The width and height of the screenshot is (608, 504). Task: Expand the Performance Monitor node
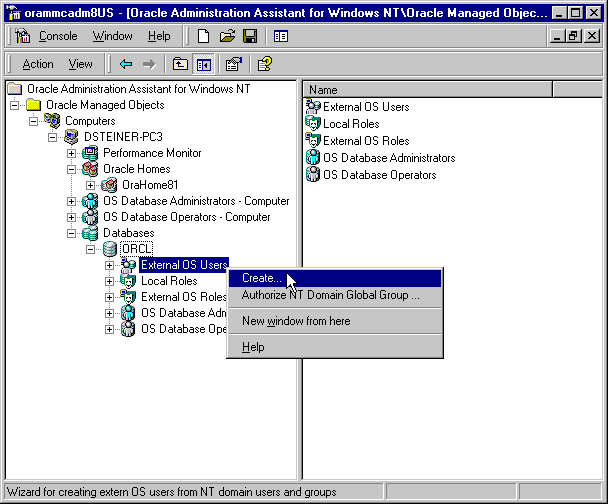point(72,153)
